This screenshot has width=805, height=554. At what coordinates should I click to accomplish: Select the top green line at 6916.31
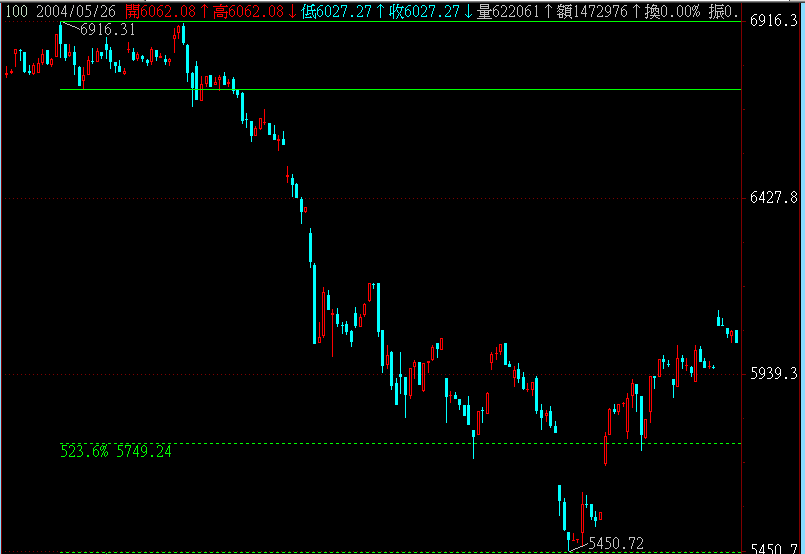[x=400, y=22]
